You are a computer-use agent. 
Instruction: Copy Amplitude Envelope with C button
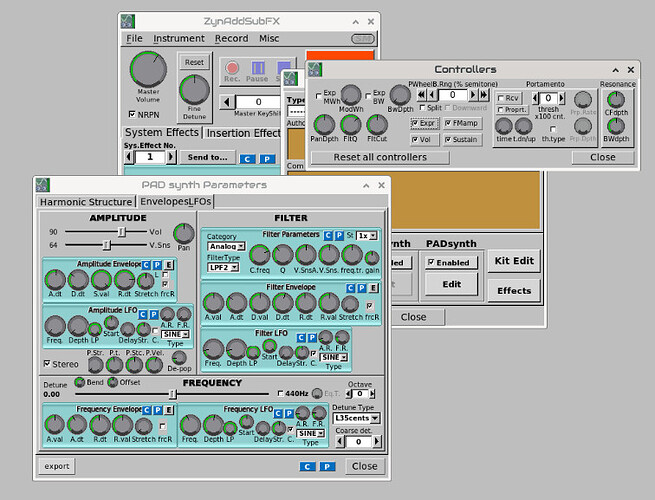point(146,265)
